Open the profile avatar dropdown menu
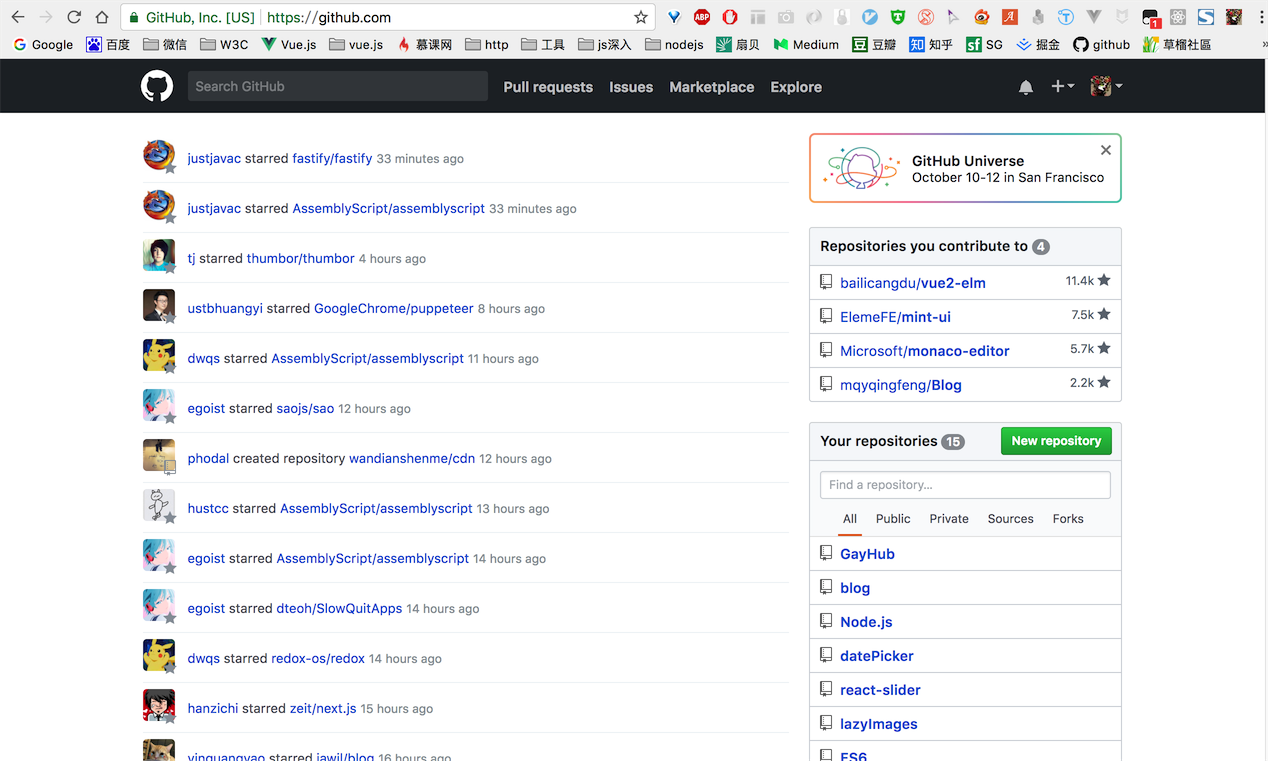1268x761 pixels. 1106,87
